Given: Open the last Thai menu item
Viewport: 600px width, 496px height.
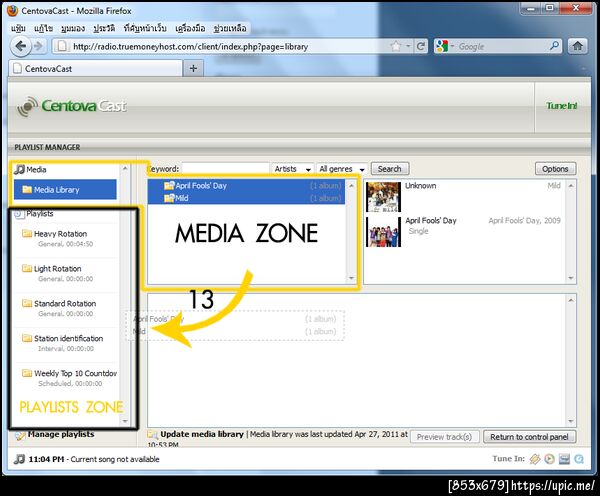Looking at the screenshot, I should [230, 28].
